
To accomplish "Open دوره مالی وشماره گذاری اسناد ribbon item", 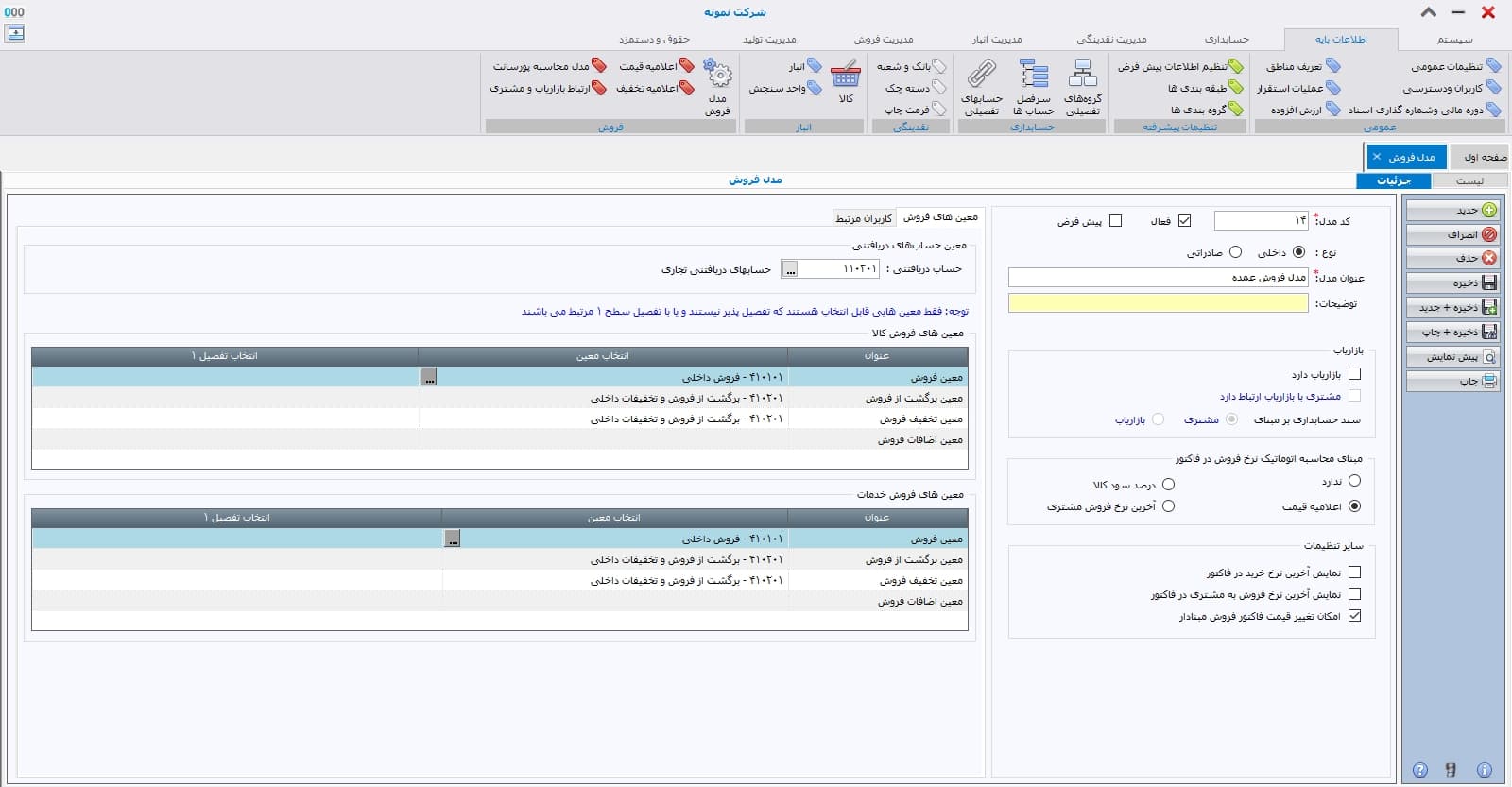I will [1424, 110].
